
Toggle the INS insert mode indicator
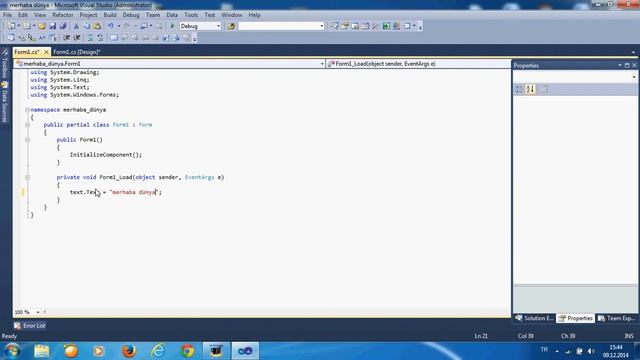coord(629,336)
